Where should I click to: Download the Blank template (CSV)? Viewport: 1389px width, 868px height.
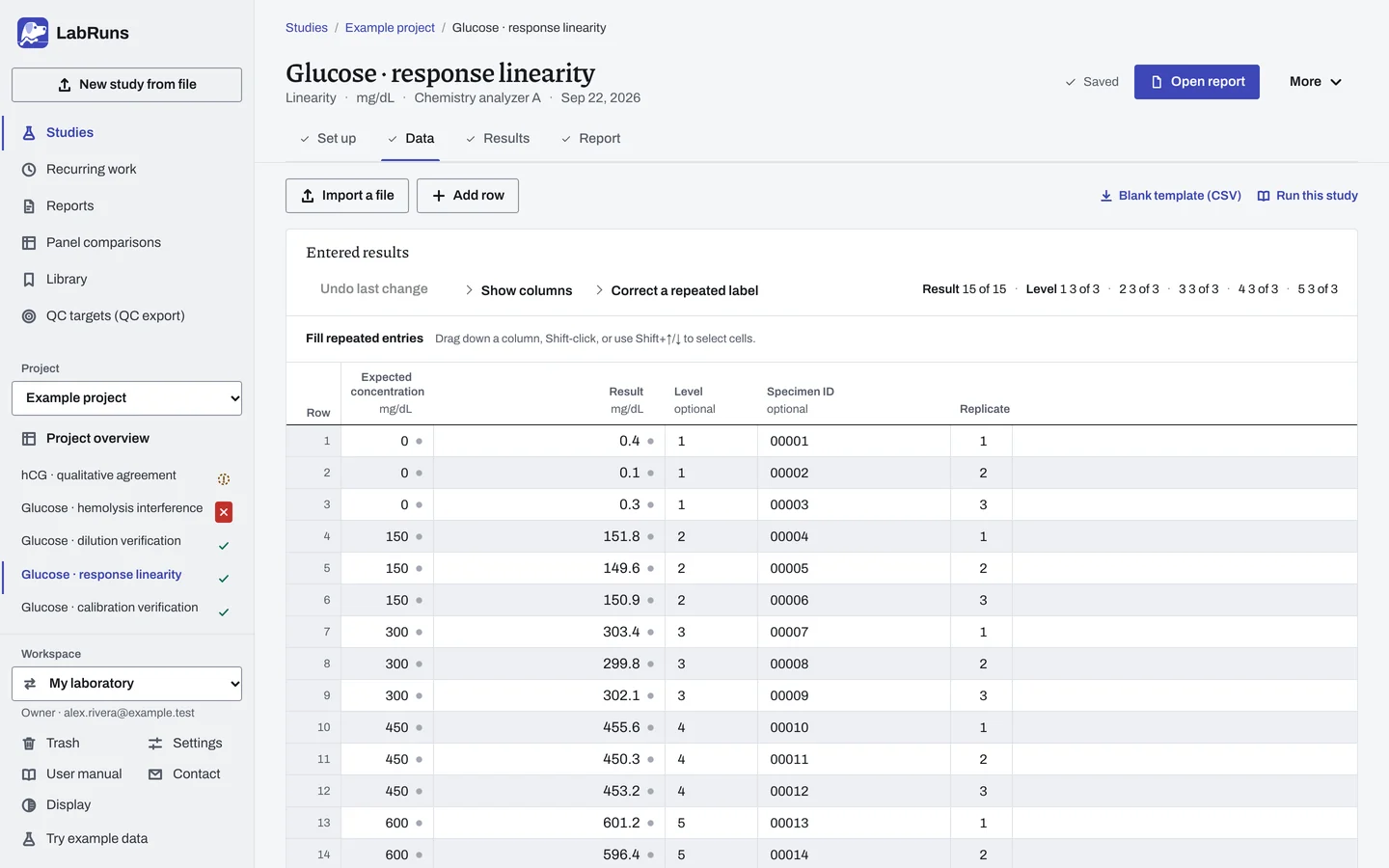click(1170, 196)
